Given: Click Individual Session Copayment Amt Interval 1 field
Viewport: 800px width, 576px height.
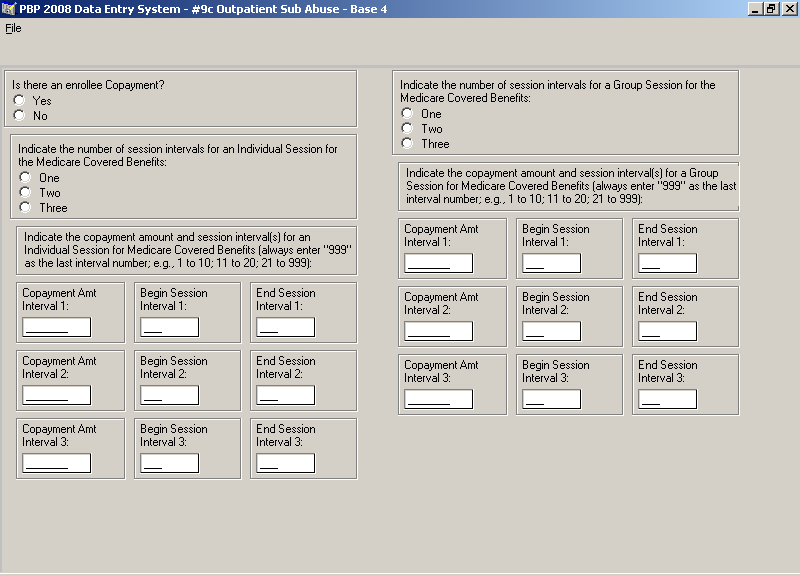Looking at the screenshot, I should click(57, 327).
